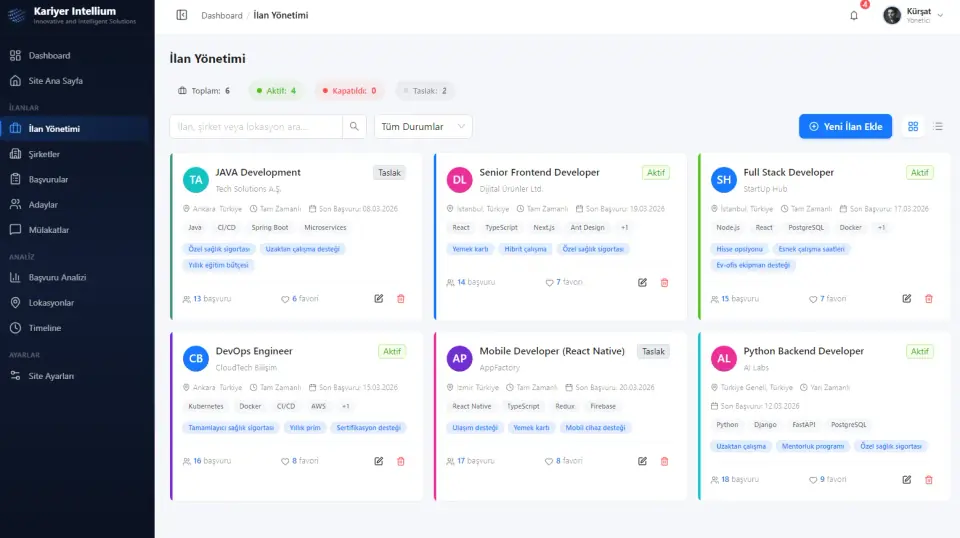Filter by Aktif: 4 stat
The image size is (960, 538).
point(276,91)
